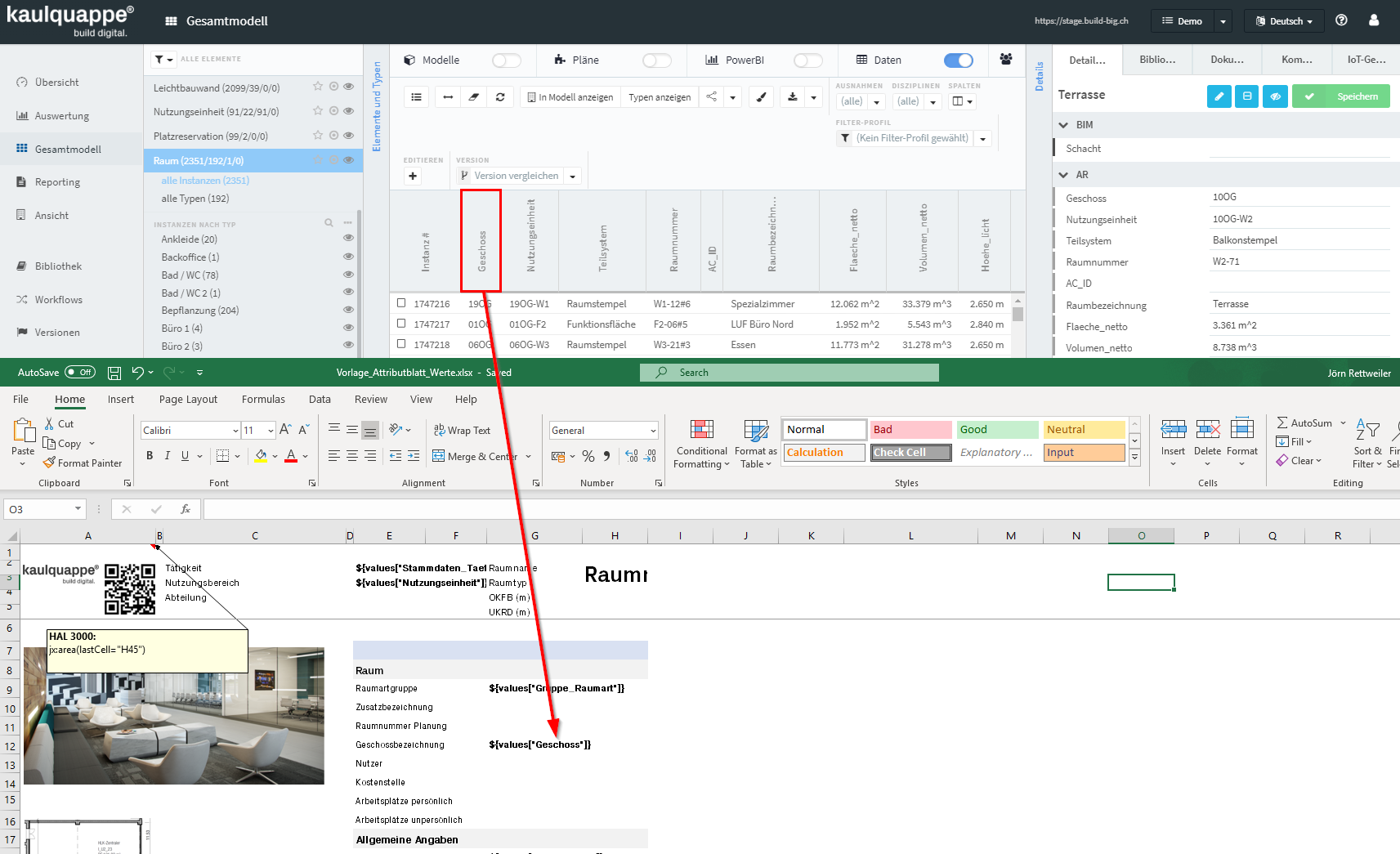Click the Insert Function fx icon

point(186,509)
